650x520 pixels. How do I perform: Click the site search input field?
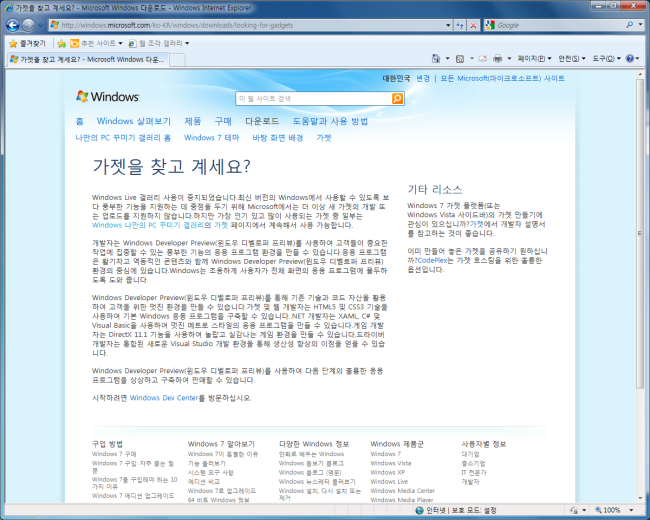click(x=314, y=98)
